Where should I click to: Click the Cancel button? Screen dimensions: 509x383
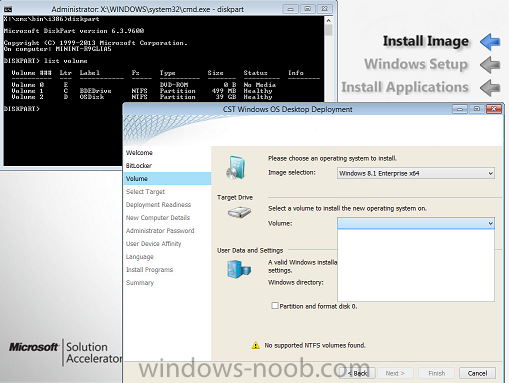[x=477, y=373]
